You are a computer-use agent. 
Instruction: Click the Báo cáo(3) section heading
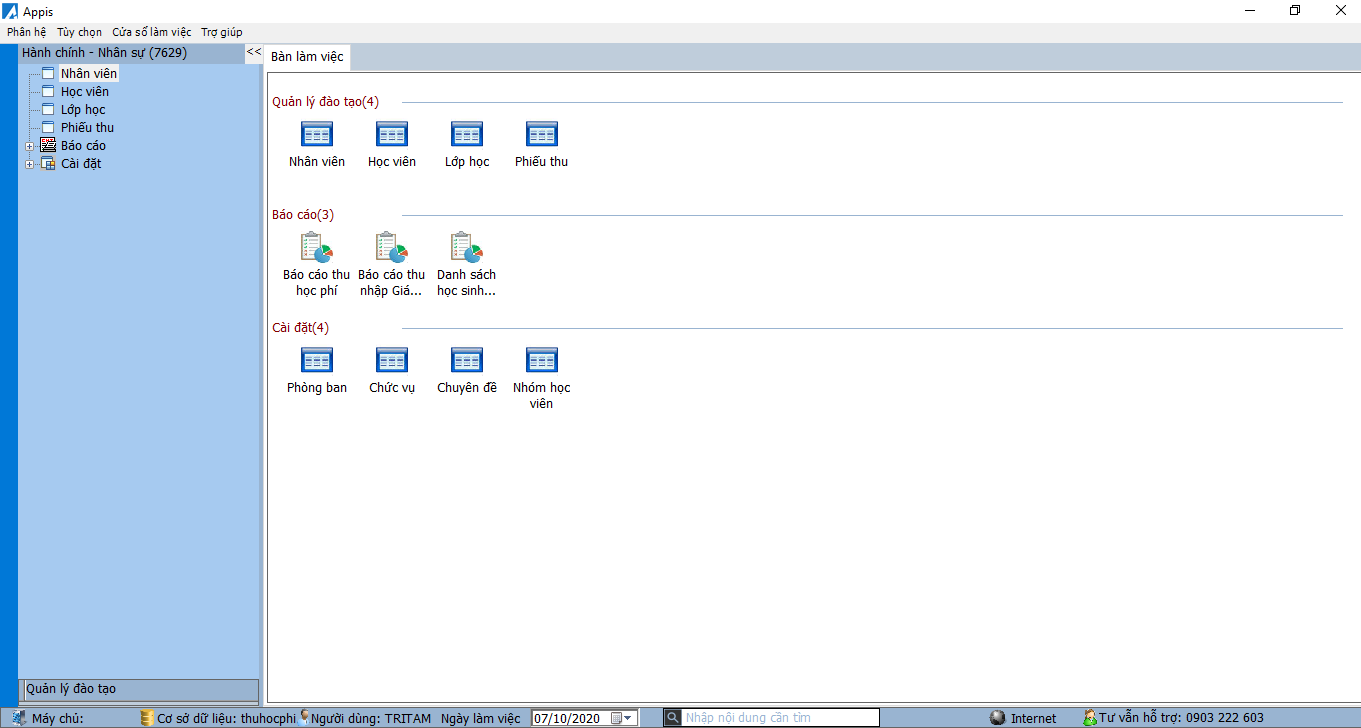tap(303, 215)
